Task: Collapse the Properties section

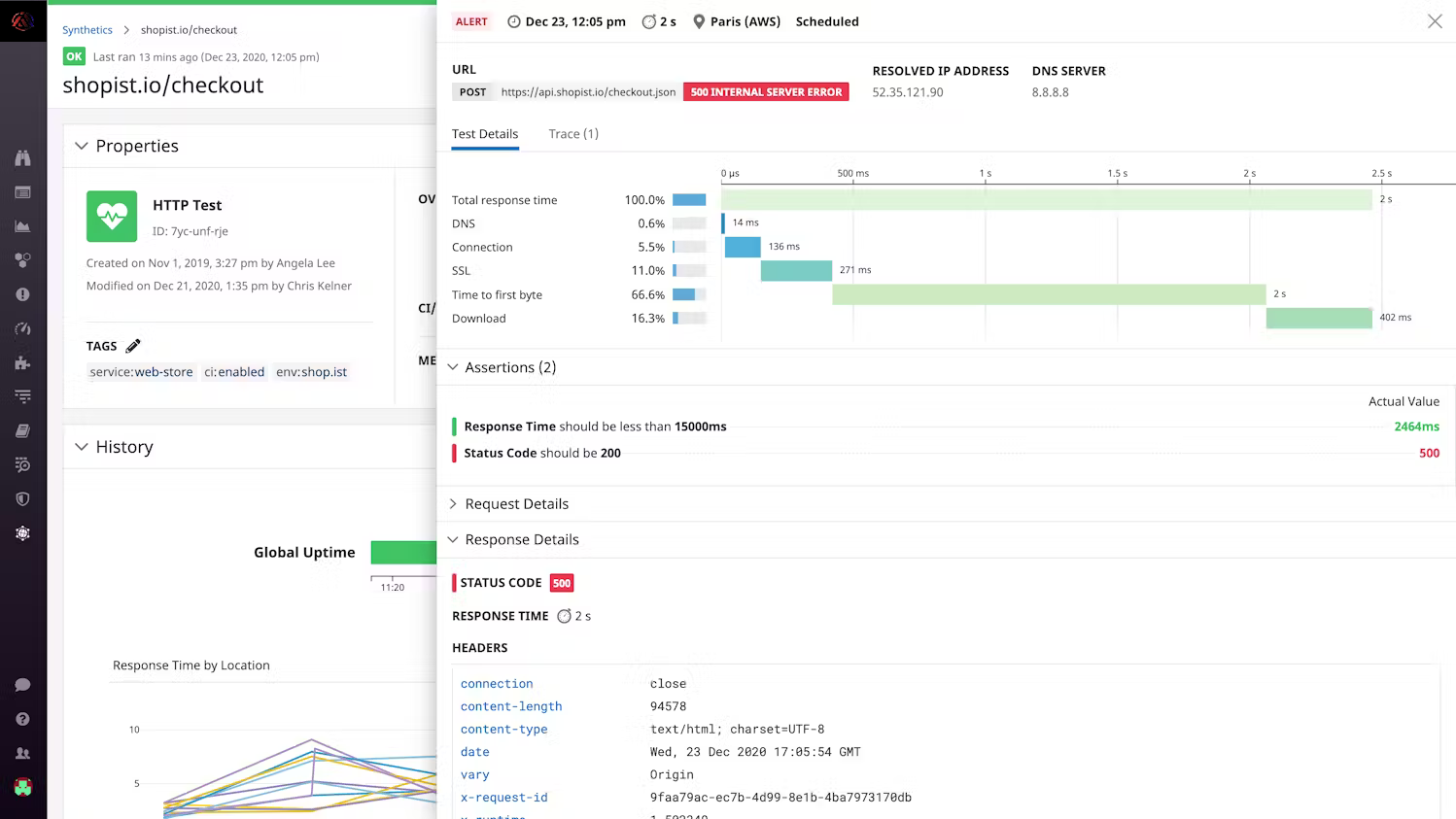Action: coord(82,146)
